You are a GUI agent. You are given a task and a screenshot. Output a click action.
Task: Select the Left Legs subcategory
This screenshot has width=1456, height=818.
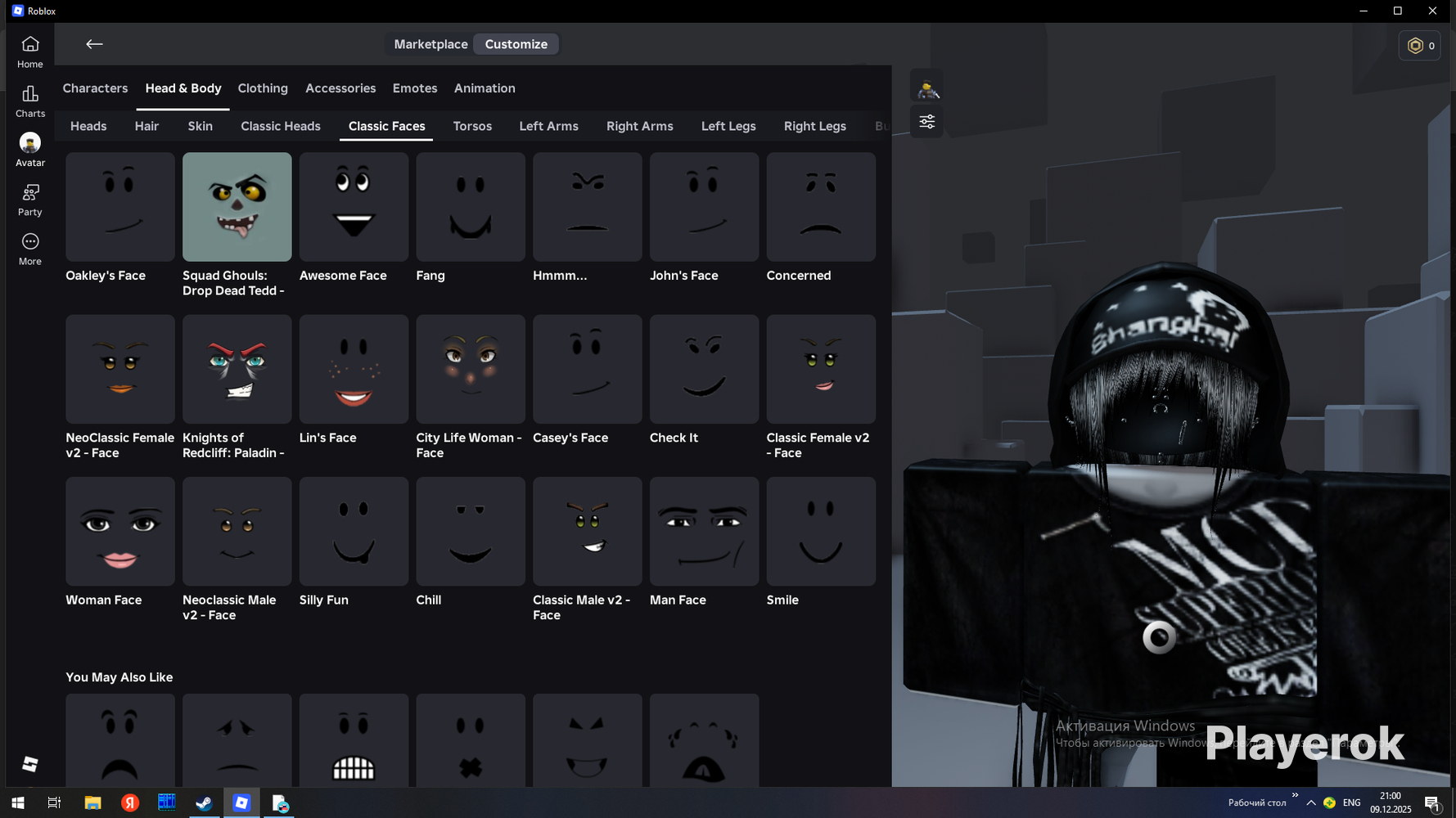(x=728, y=126)
